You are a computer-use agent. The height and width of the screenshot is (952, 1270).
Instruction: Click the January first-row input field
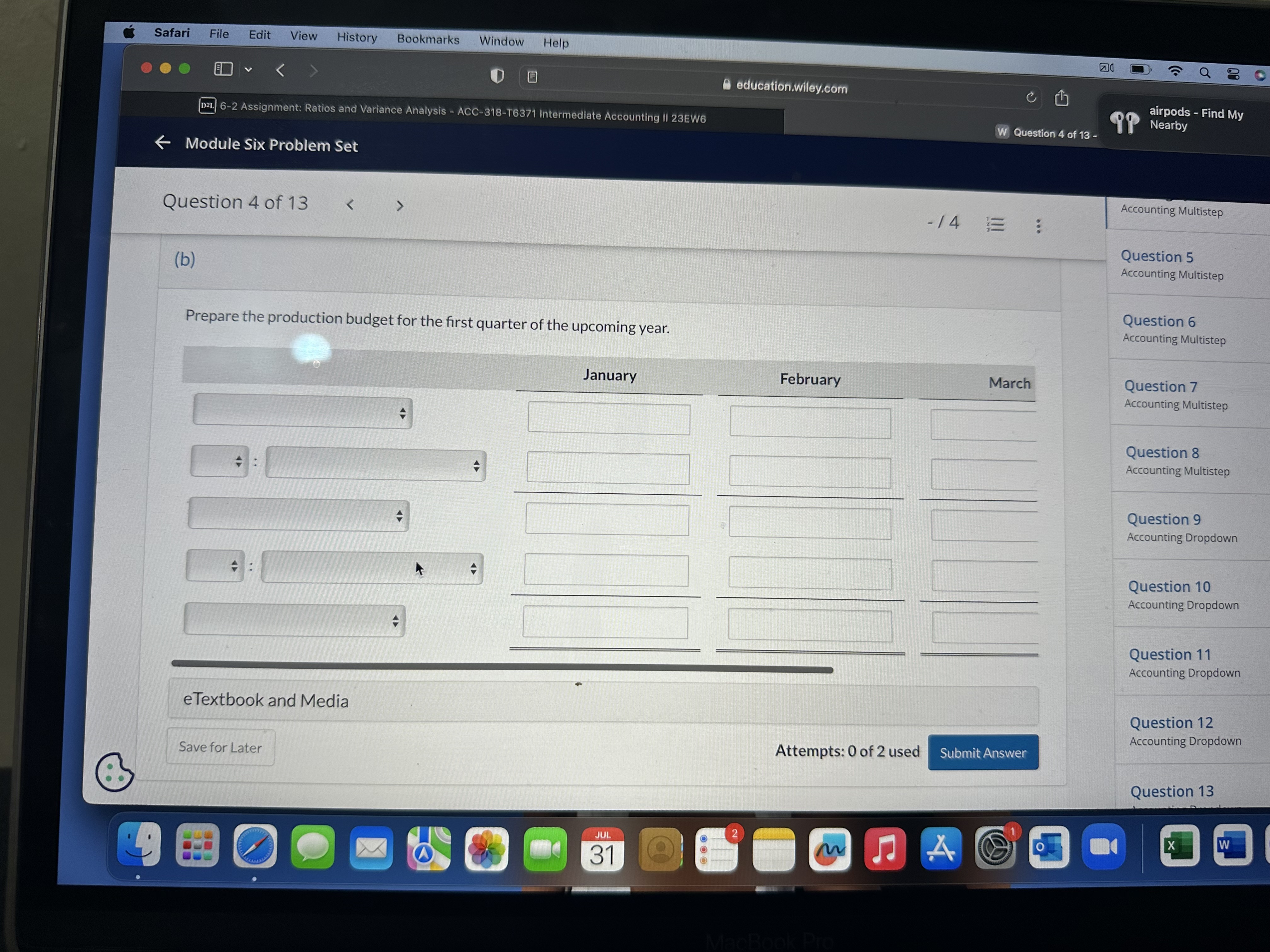point(609,419)
